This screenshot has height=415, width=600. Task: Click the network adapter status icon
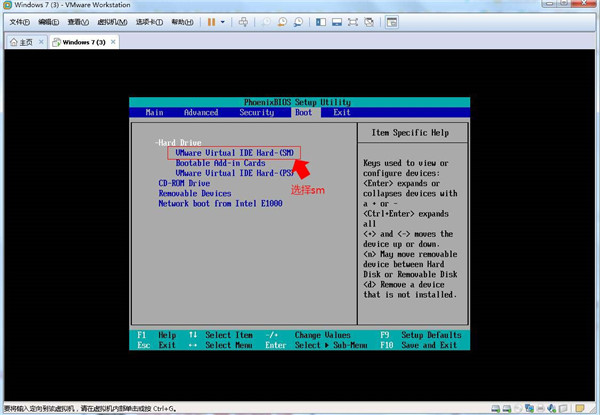tap(530, 408)
